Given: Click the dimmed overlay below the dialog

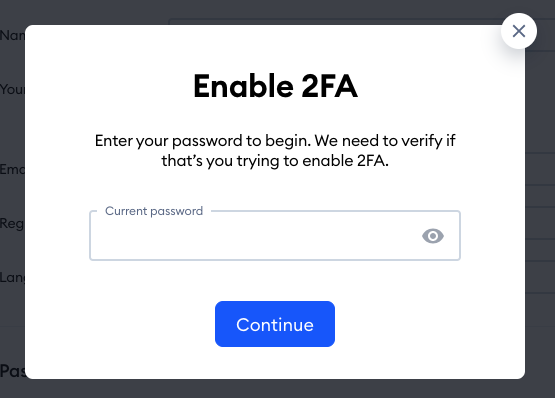Looking at the screenshot, I should click(278, 389).
